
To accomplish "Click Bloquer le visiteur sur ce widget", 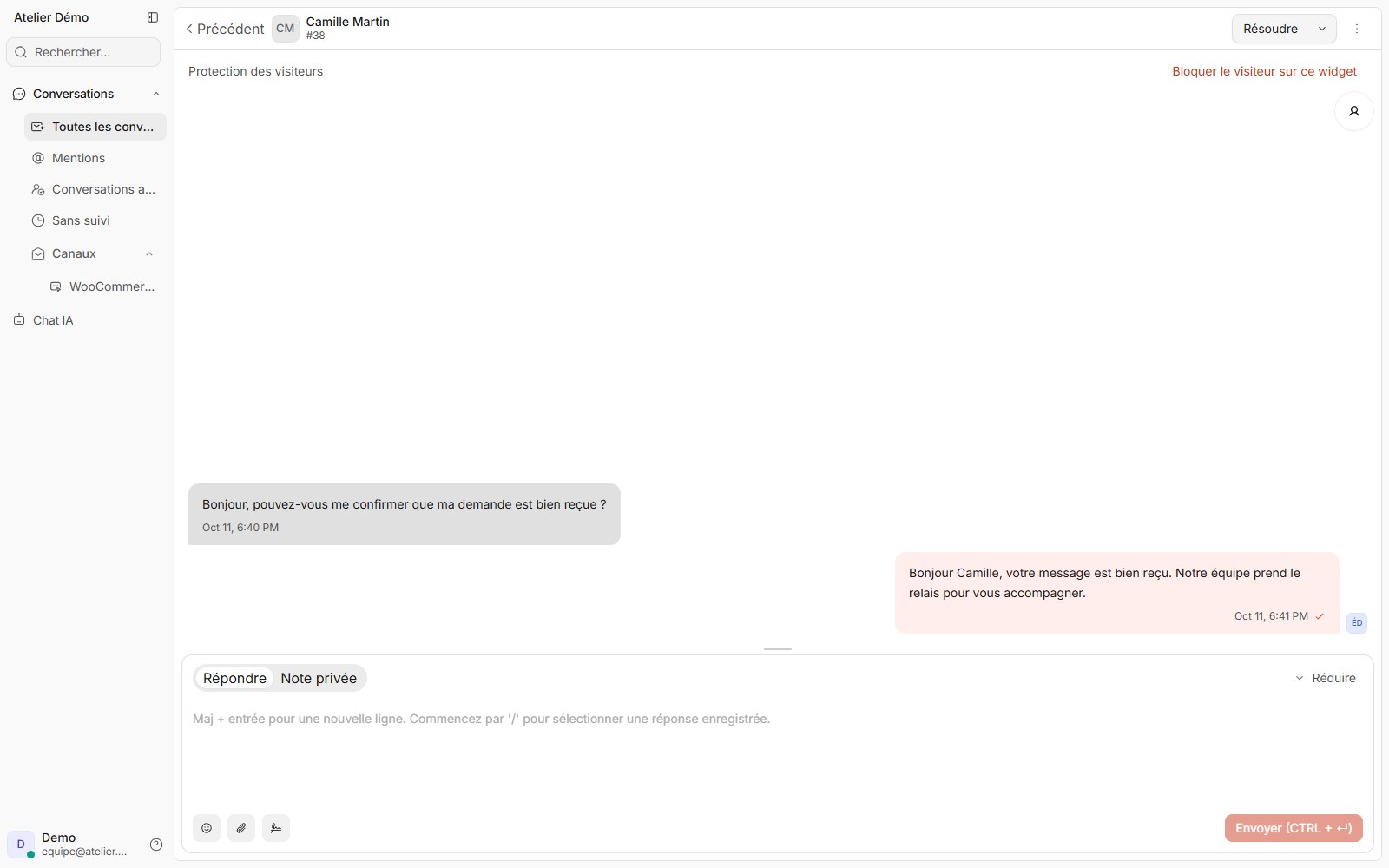I will [x=1264, y=71].
